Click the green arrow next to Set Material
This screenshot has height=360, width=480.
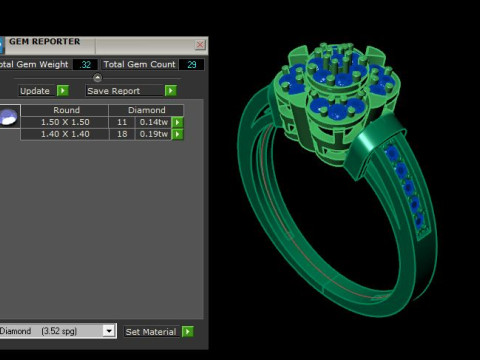188,332
